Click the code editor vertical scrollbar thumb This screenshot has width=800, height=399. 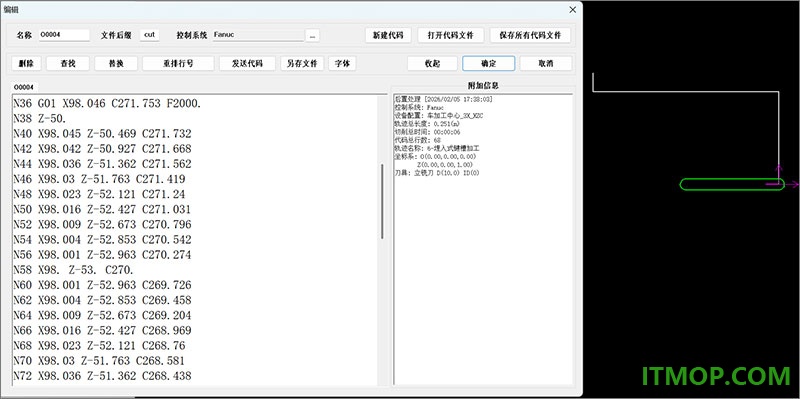pos(382,201)
